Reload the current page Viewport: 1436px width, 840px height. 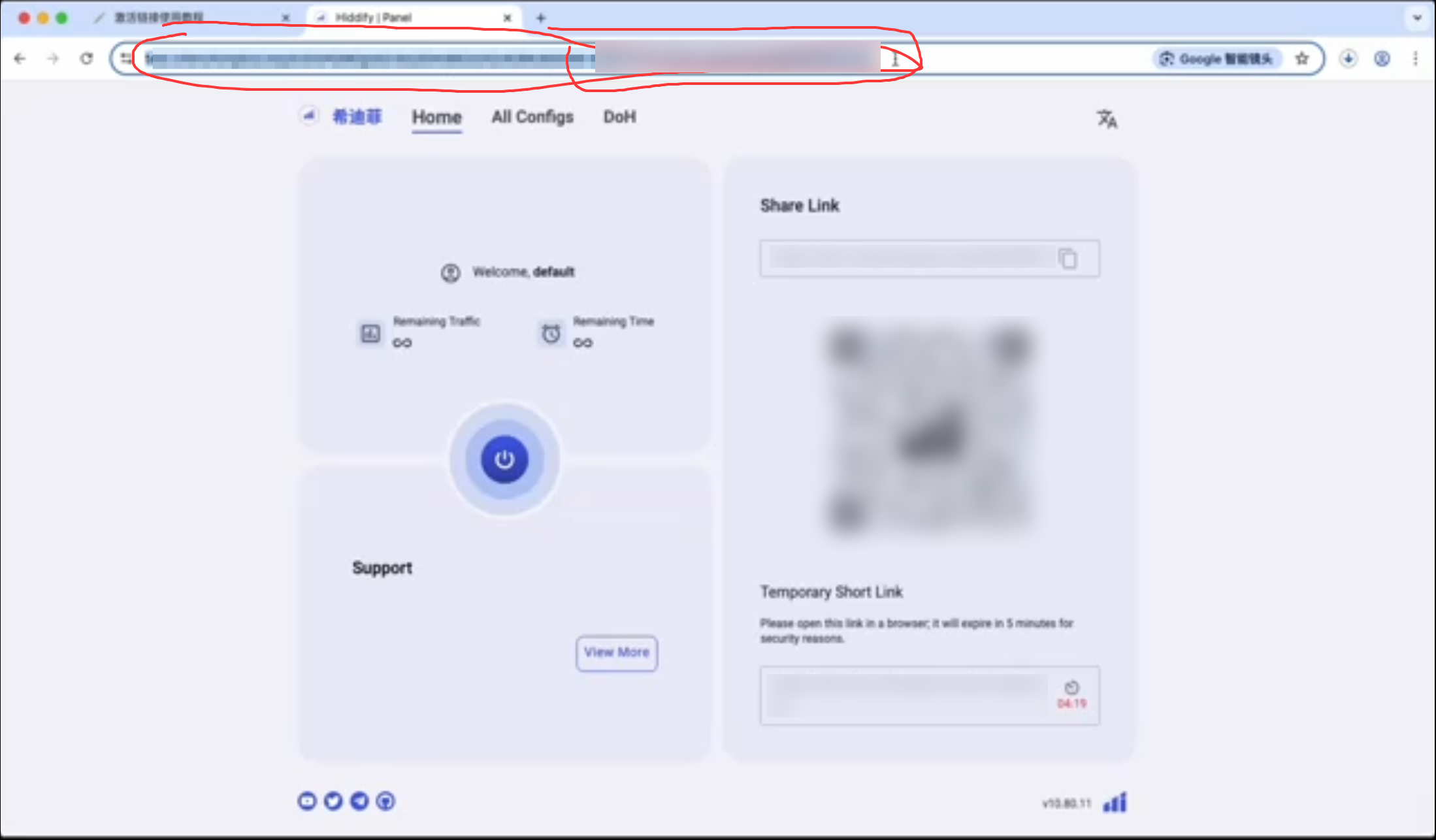pos(86,59)
